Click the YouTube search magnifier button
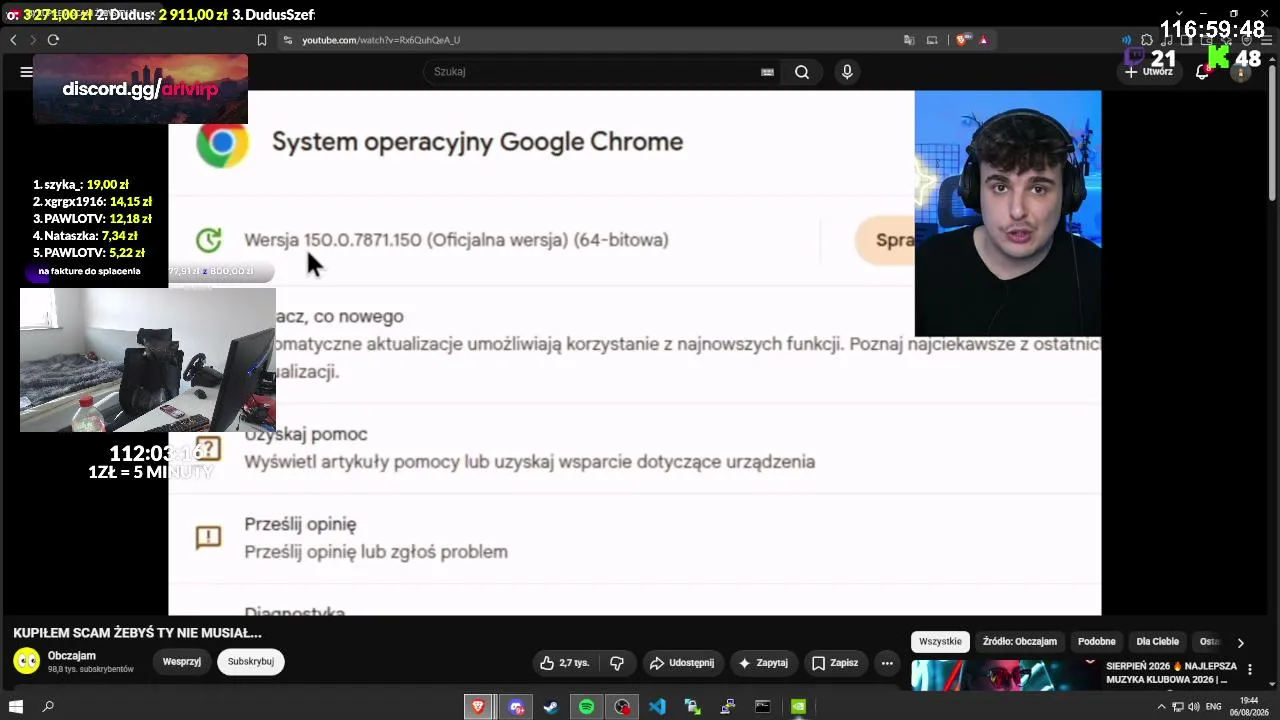This screenshot has width=1280, height=720. (802, 72)
